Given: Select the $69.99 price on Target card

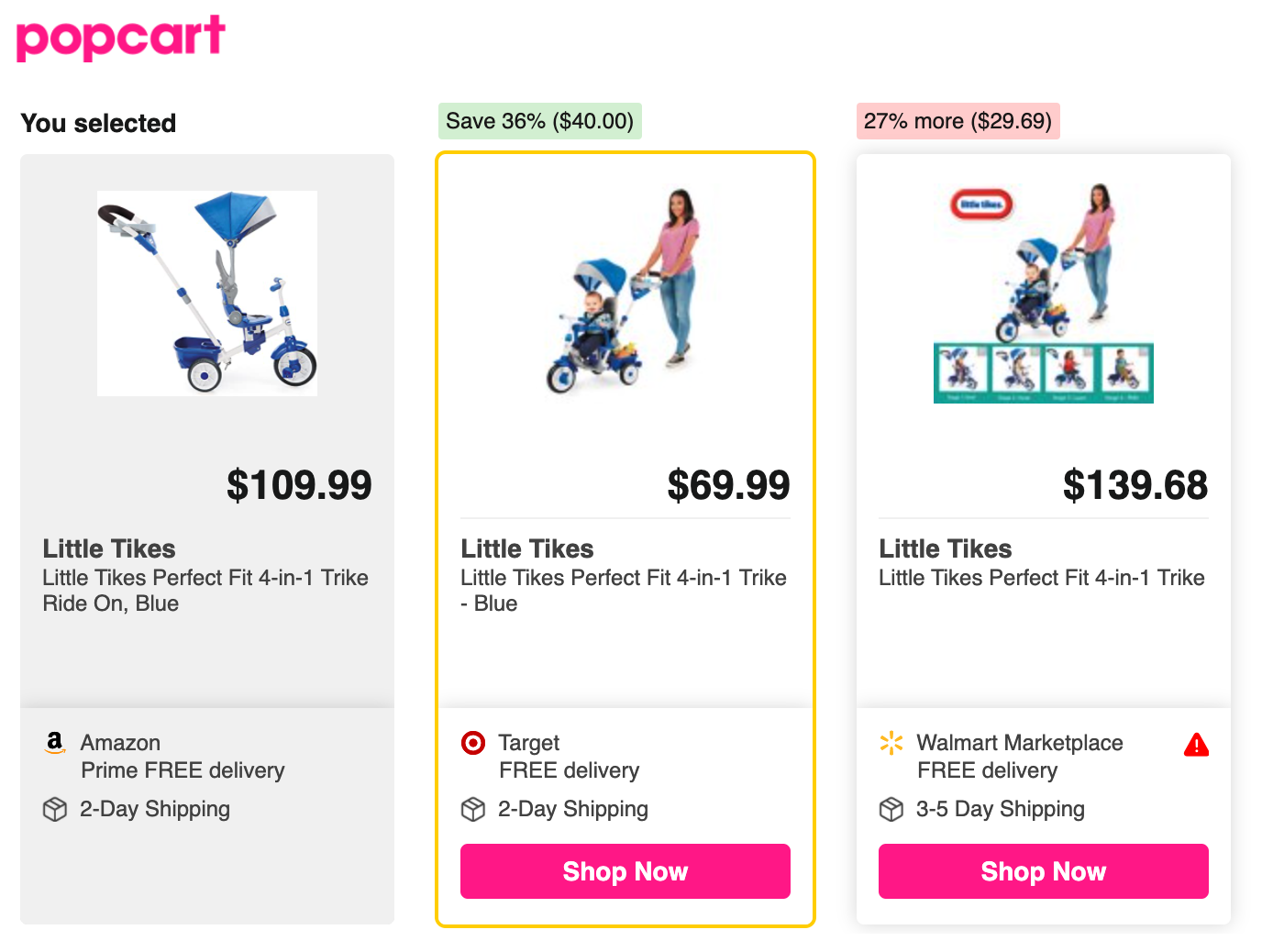Looking at the screenshot, I should 728,485.
